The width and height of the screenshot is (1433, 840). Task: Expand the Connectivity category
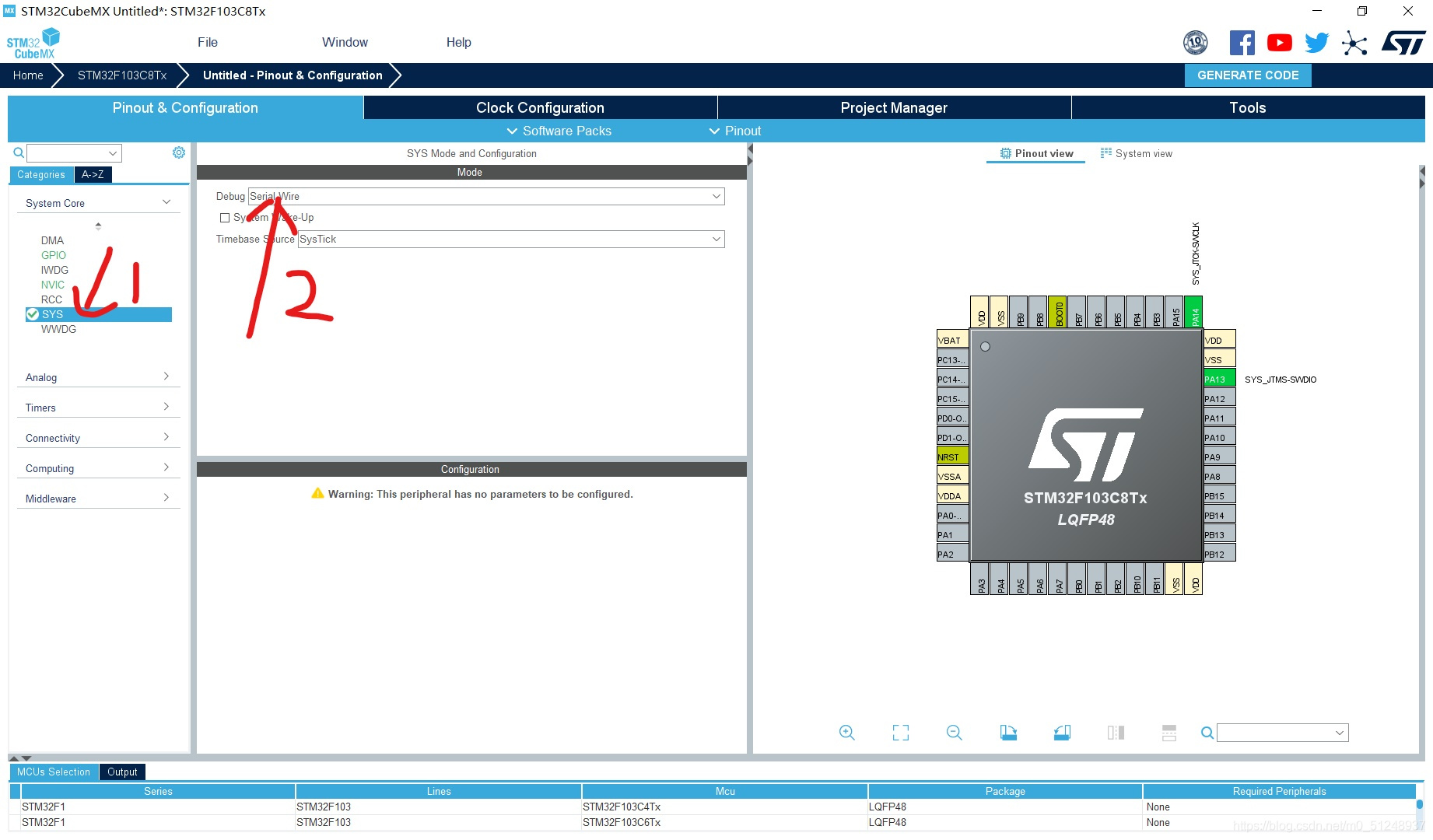pos(97,438)
